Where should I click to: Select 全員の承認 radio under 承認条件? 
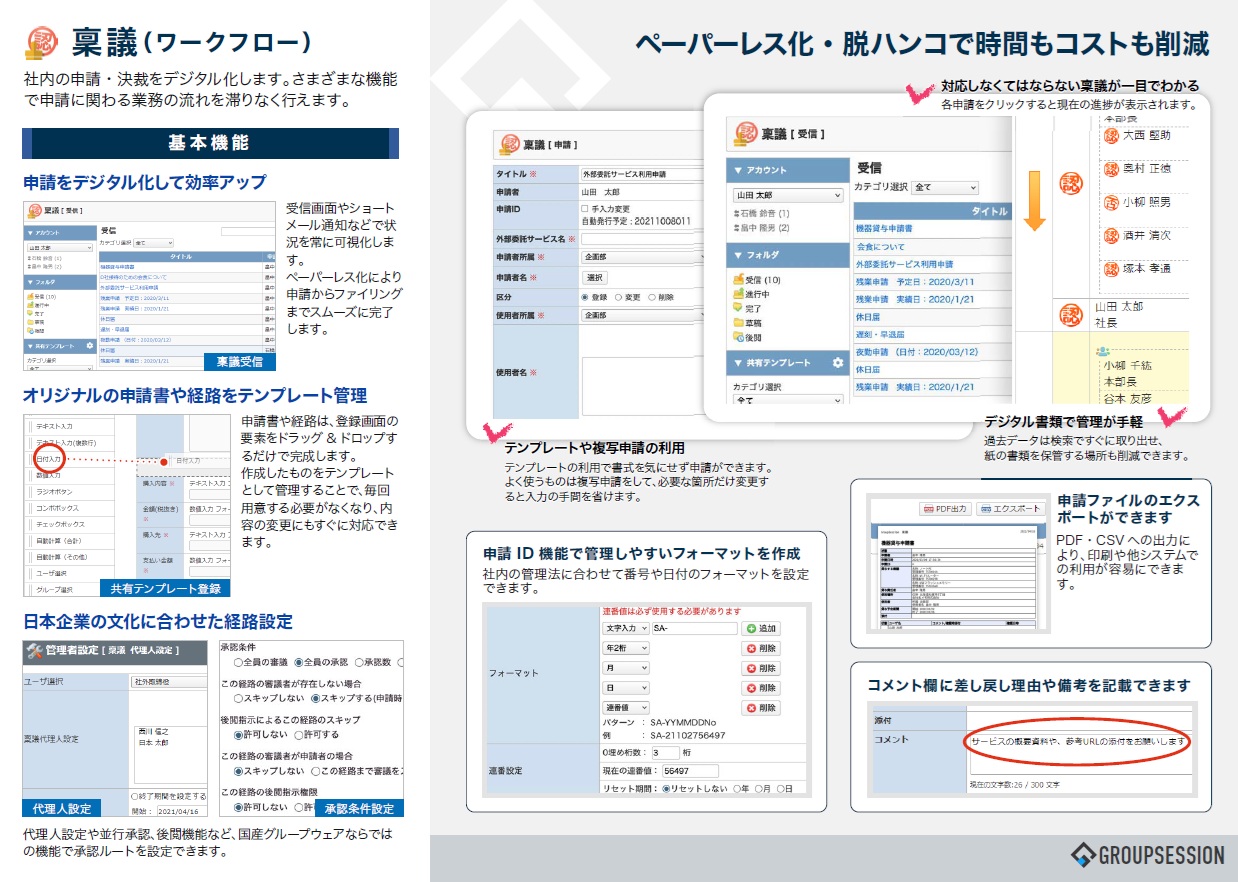tap(298, 662)
